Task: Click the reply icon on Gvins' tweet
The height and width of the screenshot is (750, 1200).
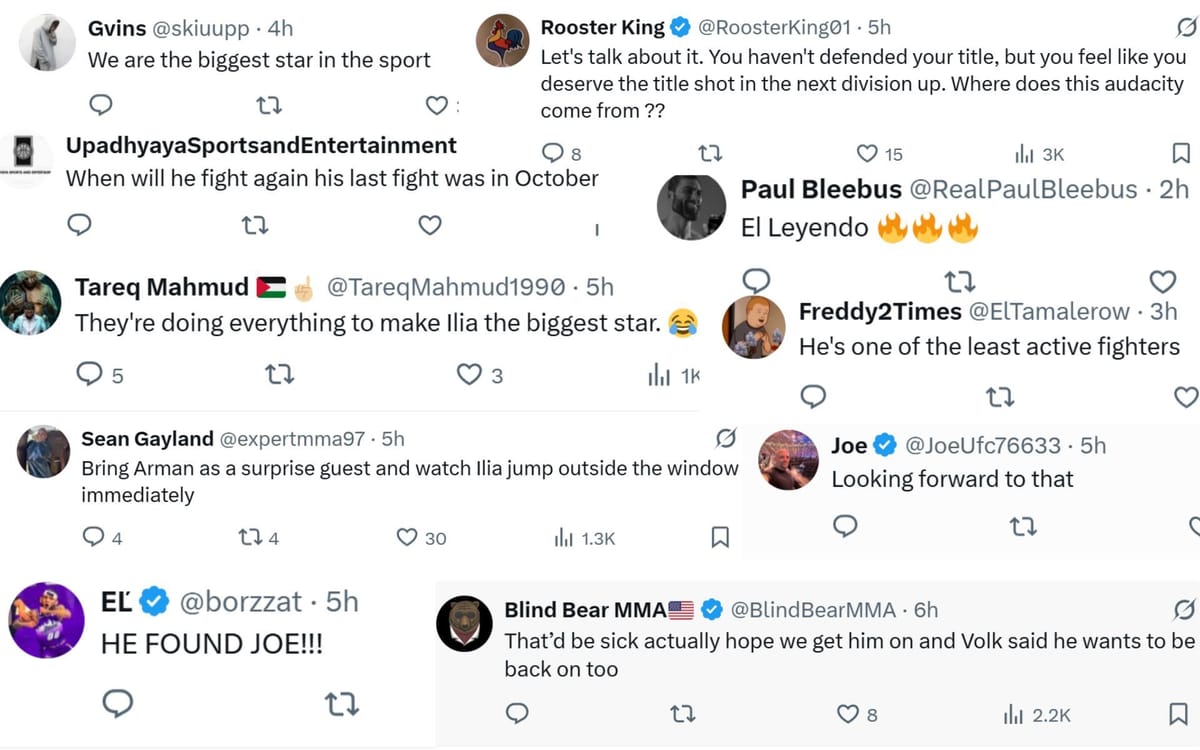Action: pos(100,104)
